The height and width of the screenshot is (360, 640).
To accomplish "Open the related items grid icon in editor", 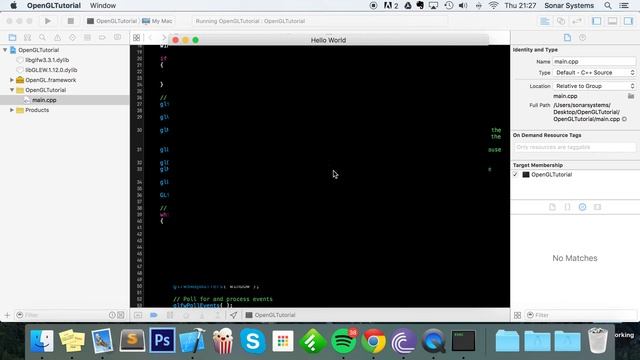I will pos(136,38).
